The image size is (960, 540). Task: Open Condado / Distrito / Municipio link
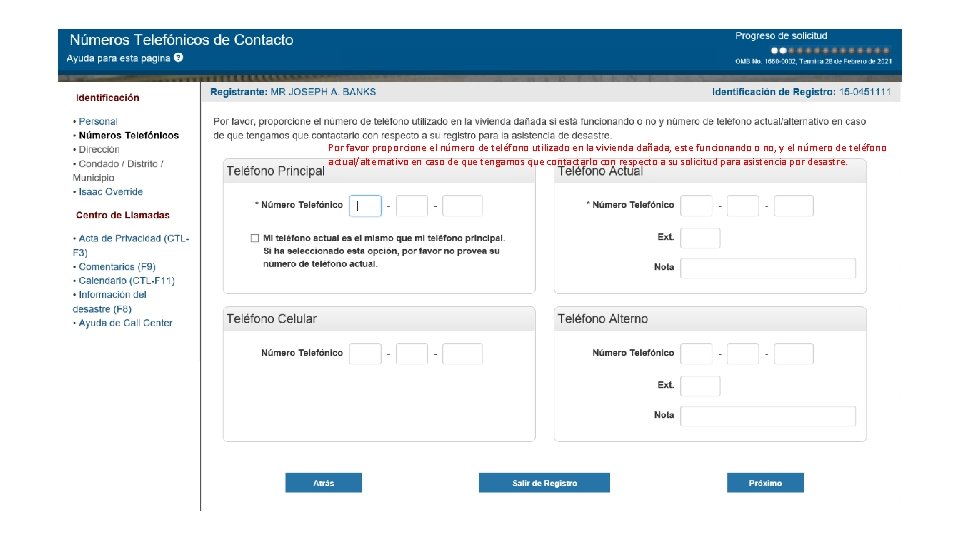[x=118, y=171]
